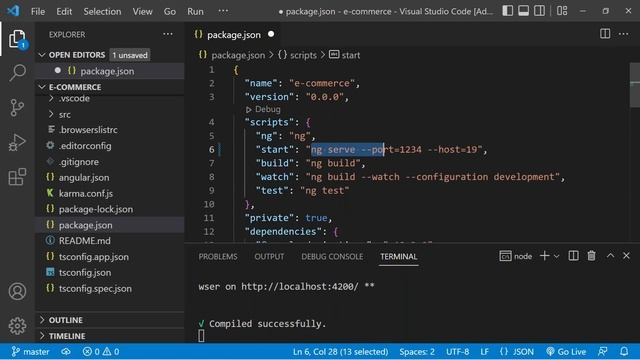Maximize the panel size chevron
Image resolution: width=640 pixels, height=360 pixels.
click(x=610, y=256)
